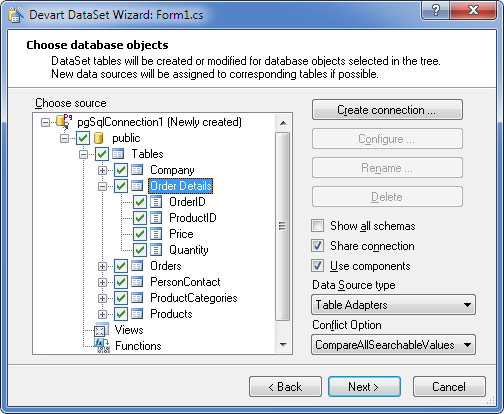
Task: Click the wizard icon in title bar
Action: pos(16,15)
